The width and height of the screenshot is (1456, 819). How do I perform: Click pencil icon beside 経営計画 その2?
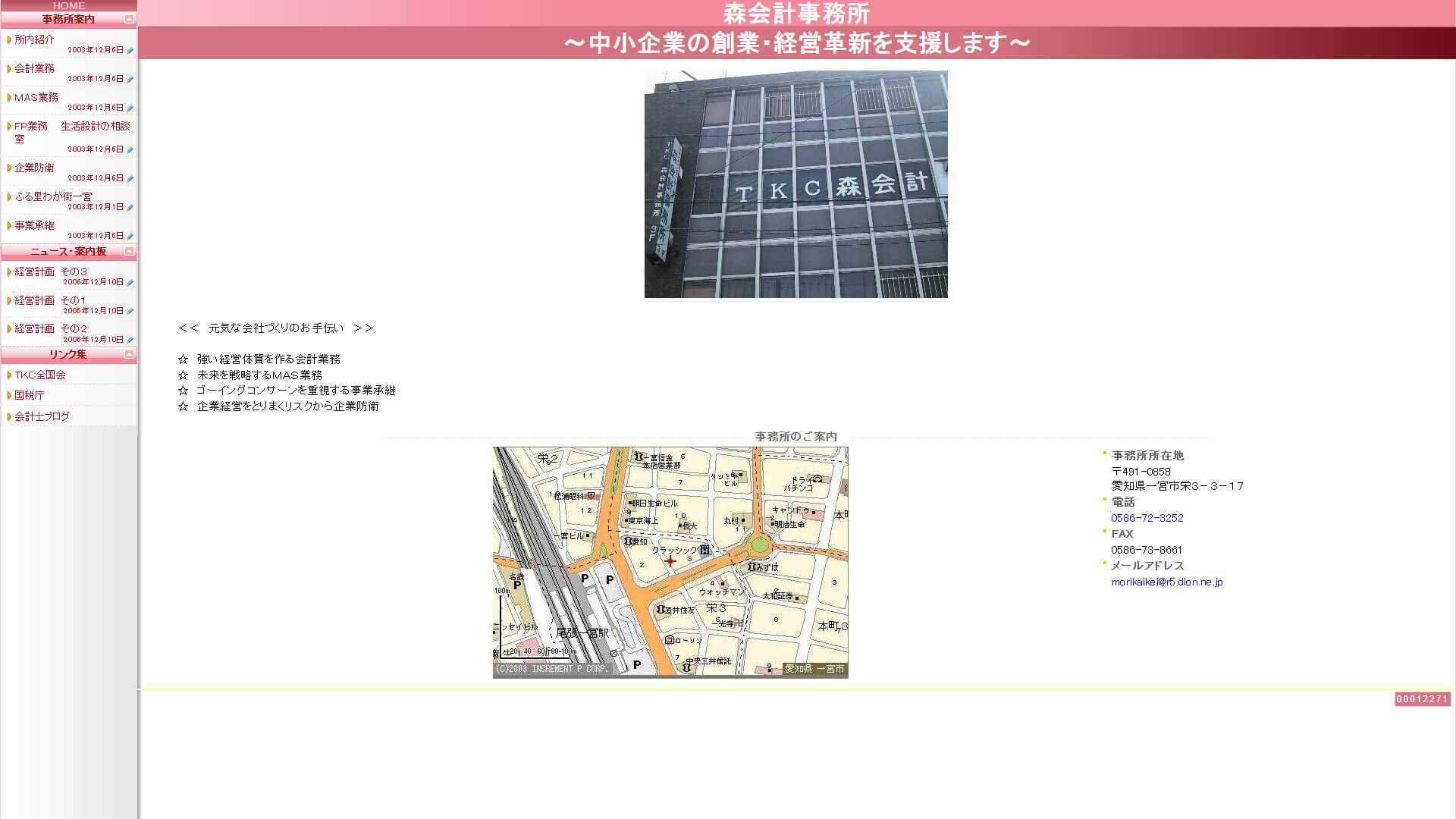click(130, 340)
